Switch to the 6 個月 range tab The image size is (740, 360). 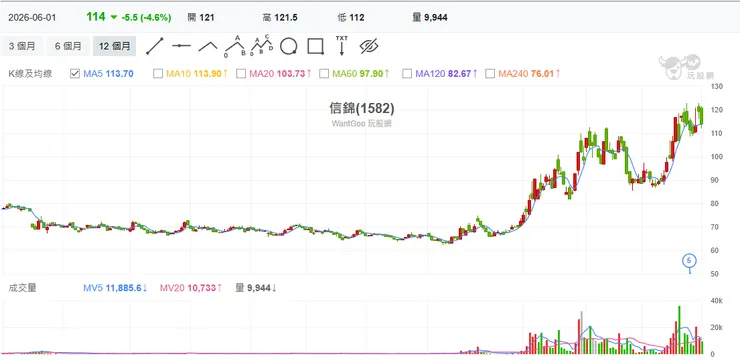pos(68,46)
